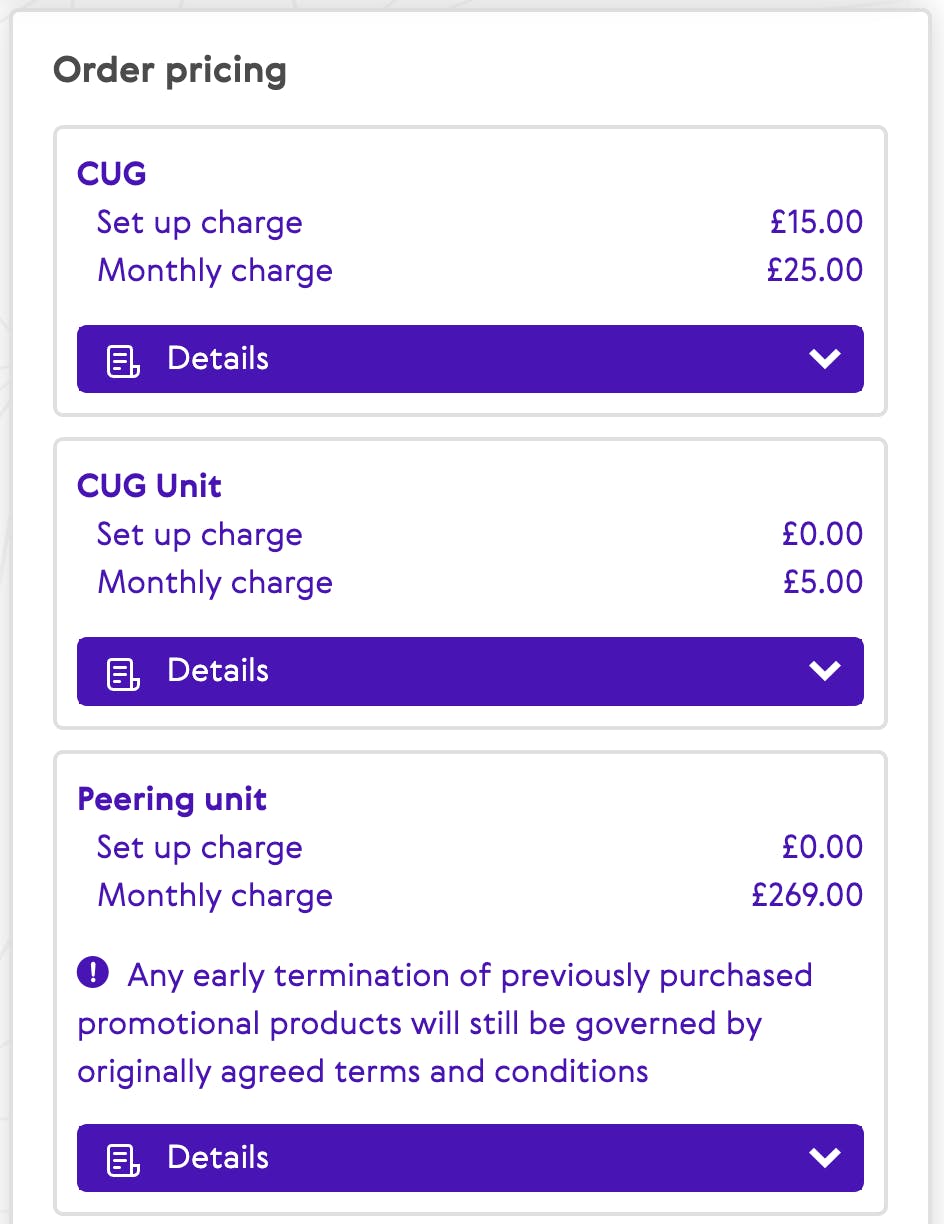944x1224 pixels.
Task: Select the Peering unit product title
Action: 172,799
